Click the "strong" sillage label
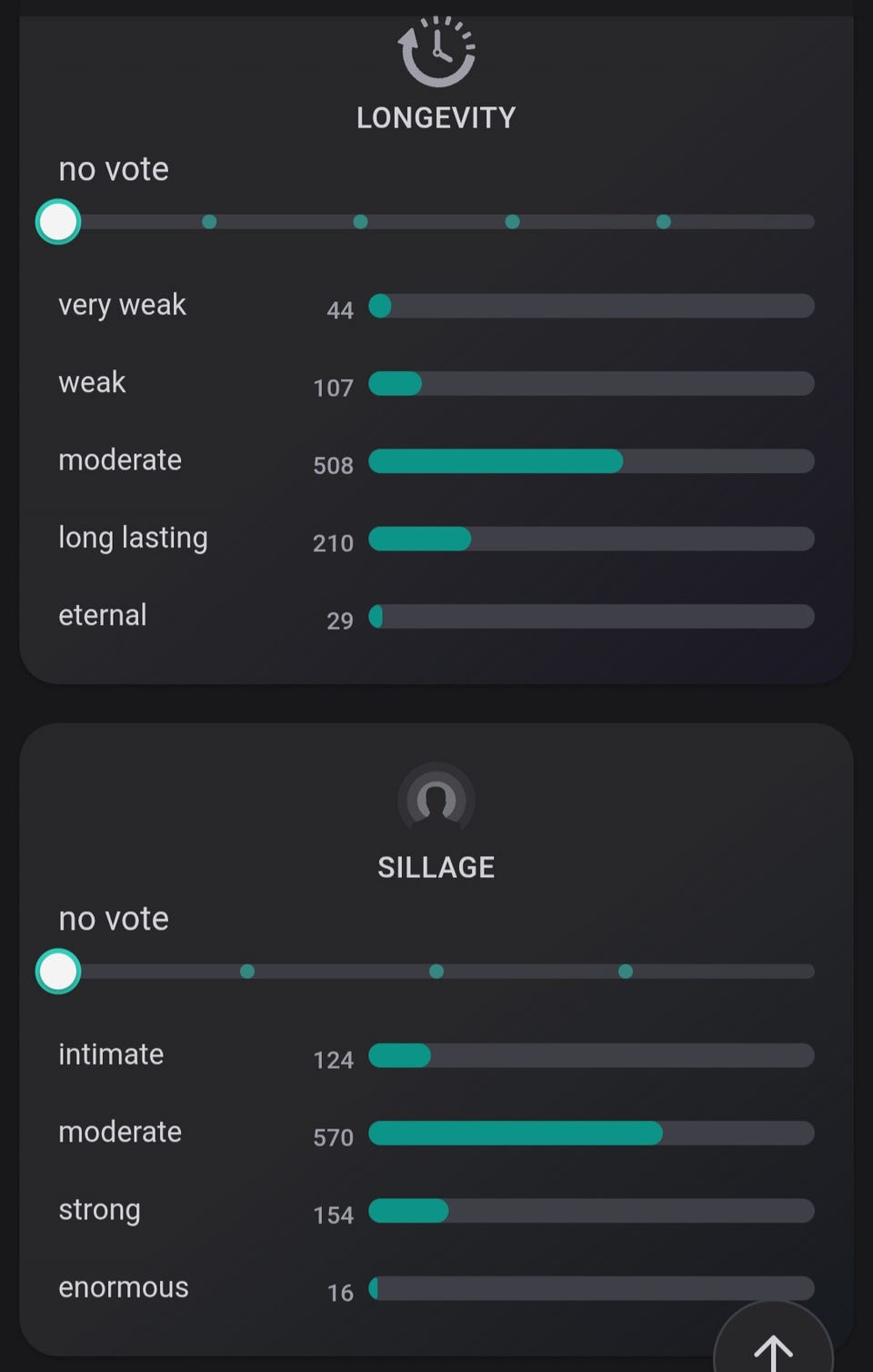The height and width of the screenshot is (1372, 873). [100, 1210]
